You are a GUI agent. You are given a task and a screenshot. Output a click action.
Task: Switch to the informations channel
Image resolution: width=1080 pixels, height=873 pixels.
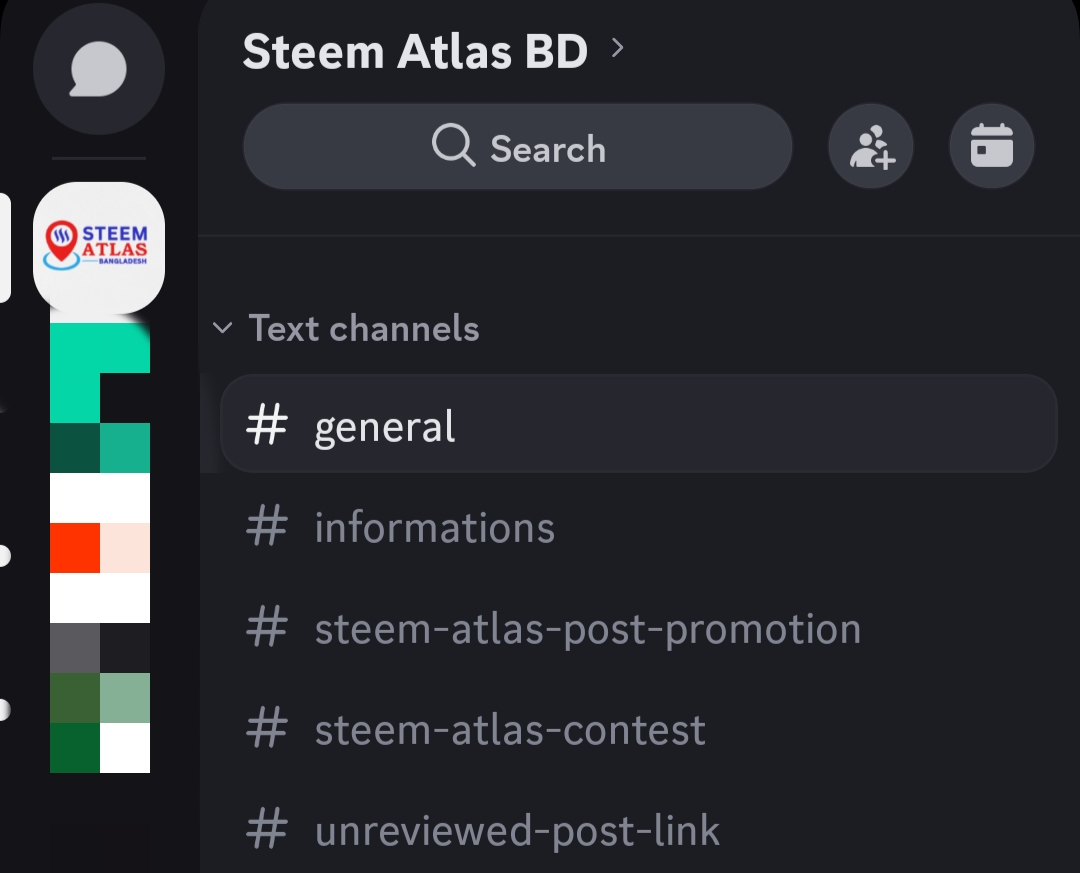(434, 528)
